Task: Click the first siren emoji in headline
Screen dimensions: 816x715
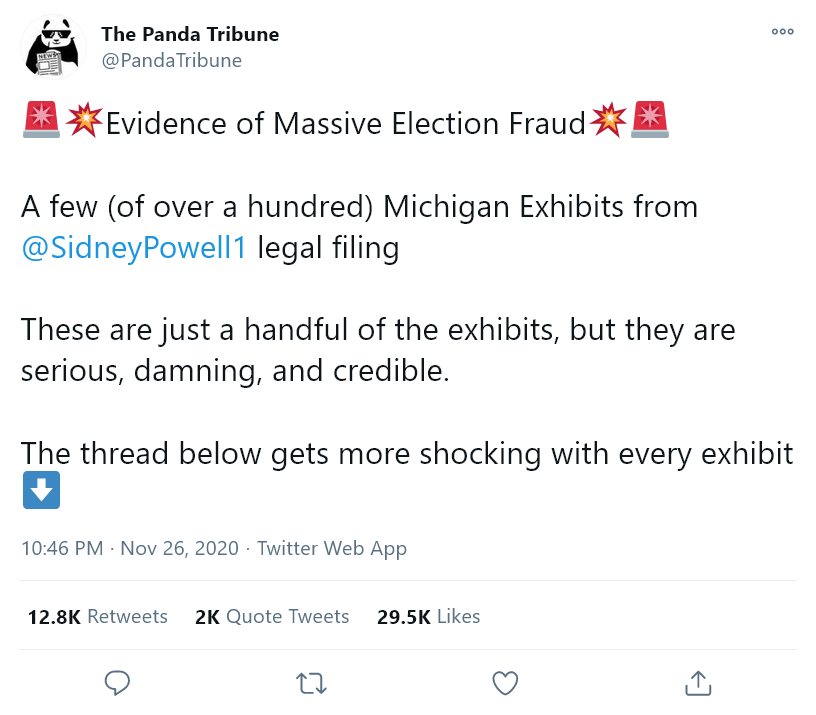Action: point(40,121)
